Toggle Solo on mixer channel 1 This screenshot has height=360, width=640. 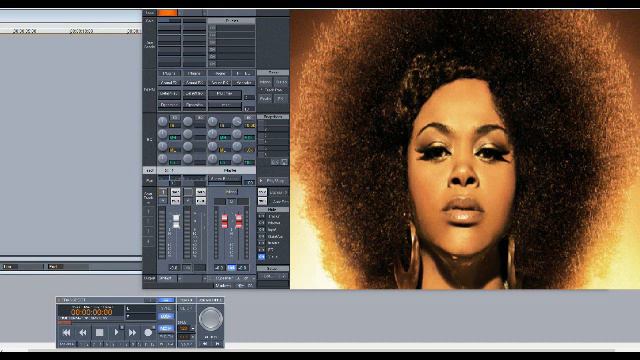[x=176, y=192]
